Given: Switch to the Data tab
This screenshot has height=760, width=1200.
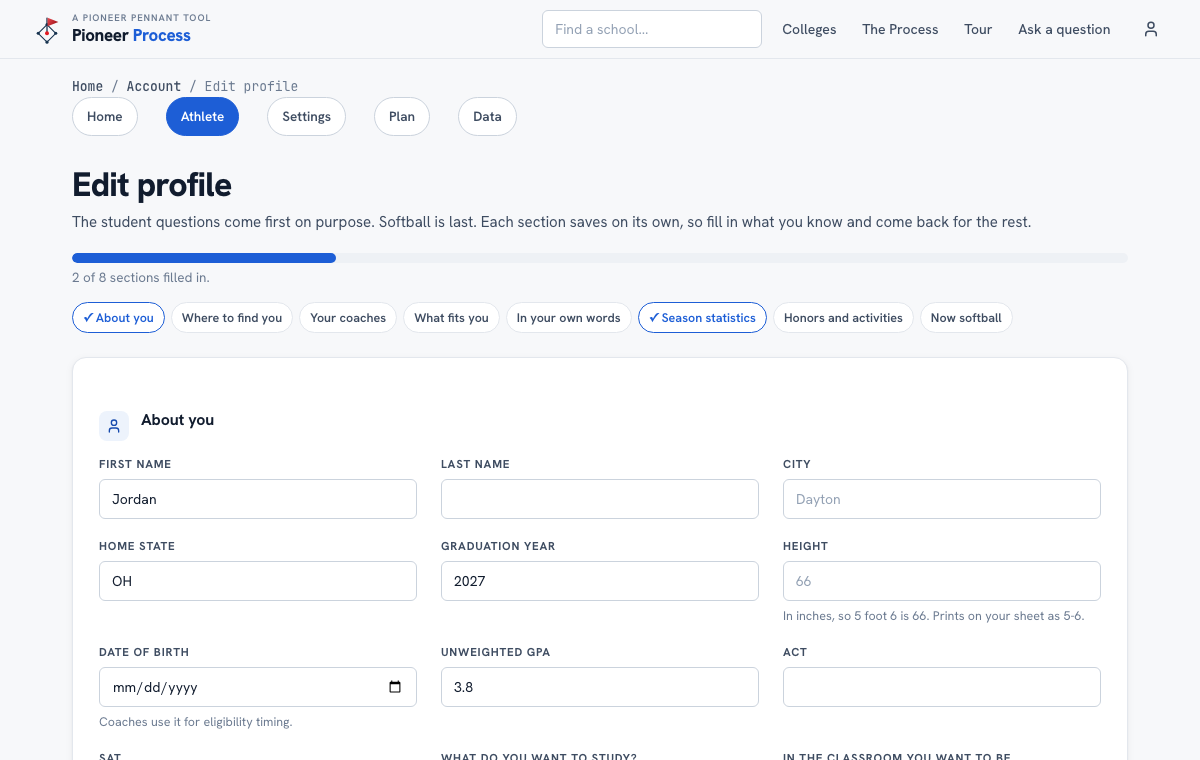Looking at the screenshot, I should click(487, 116).
